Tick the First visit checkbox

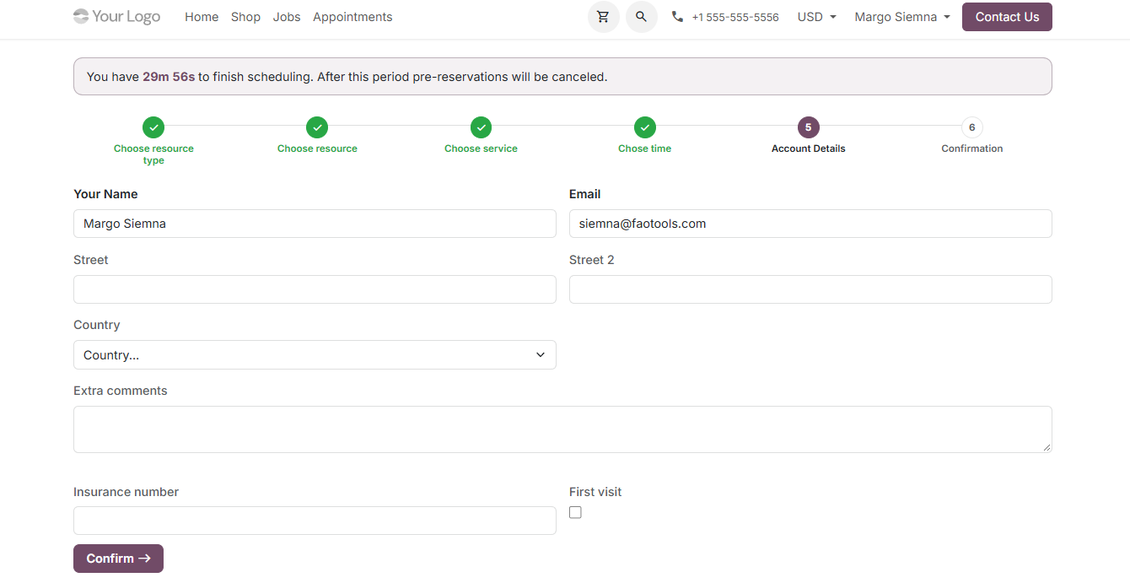(x=575, y=512)
